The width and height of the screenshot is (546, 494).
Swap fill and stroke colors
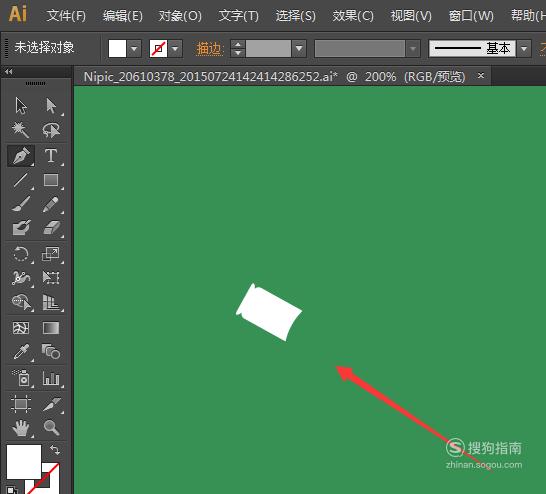click(x=55, y=450)
